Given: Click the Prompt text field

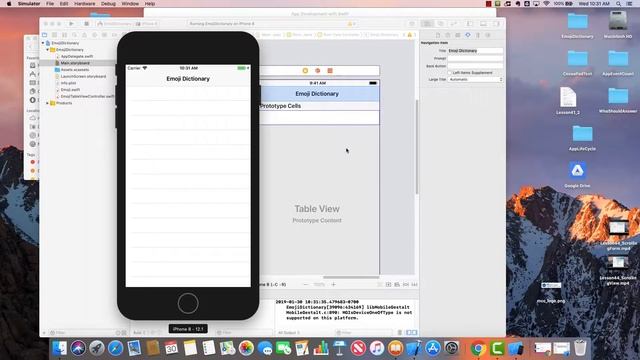Looking at the screenshot, I should (476, 58).
